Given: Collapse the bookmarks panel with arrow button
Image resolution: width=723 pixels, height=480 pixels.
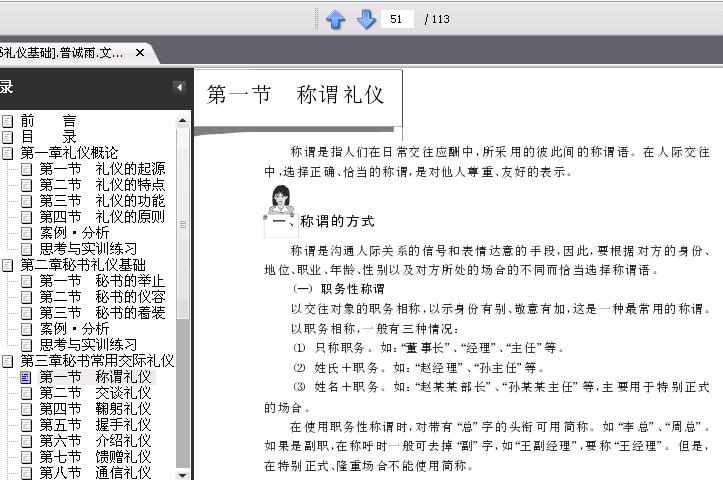Looking at the screenshot, I should pos(179,87).
